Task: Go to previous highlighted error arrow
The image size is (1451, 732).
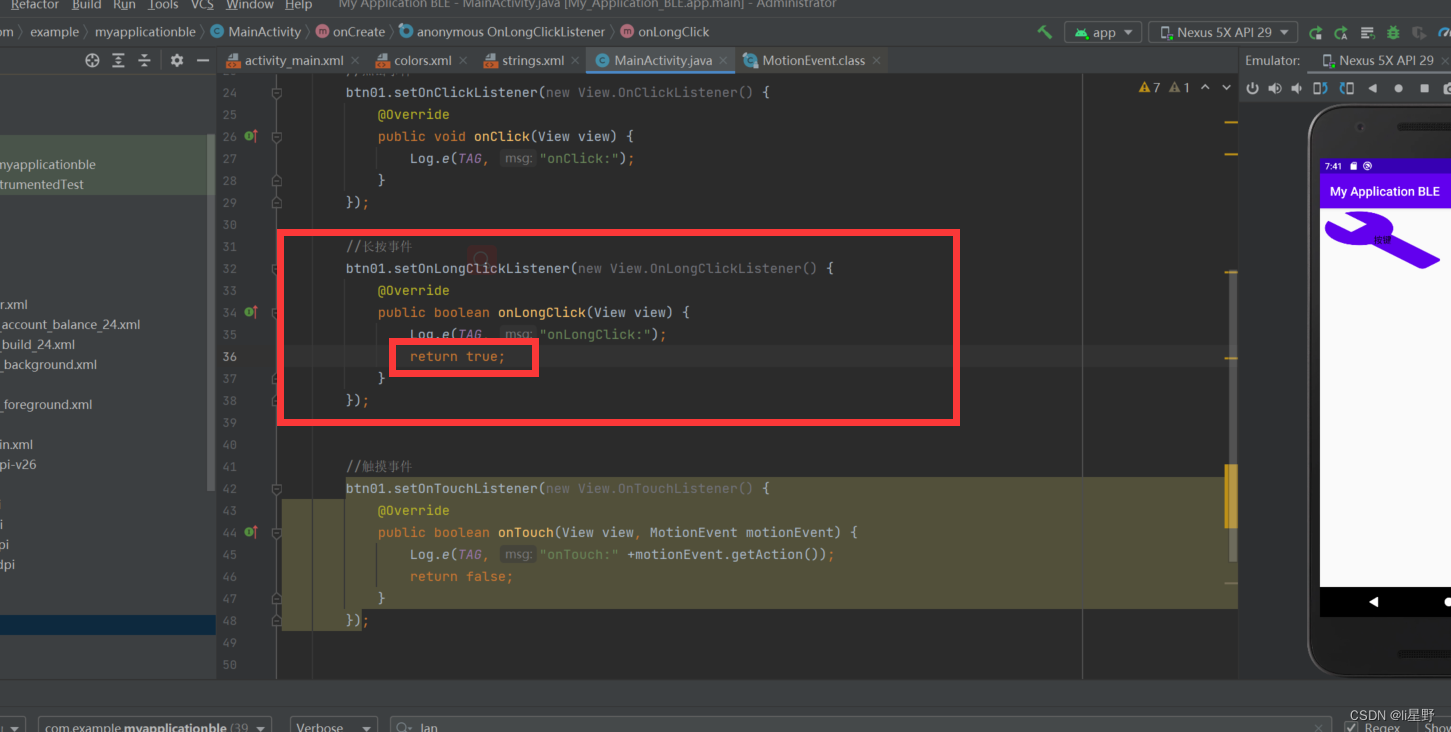Action: point(1205,88)
